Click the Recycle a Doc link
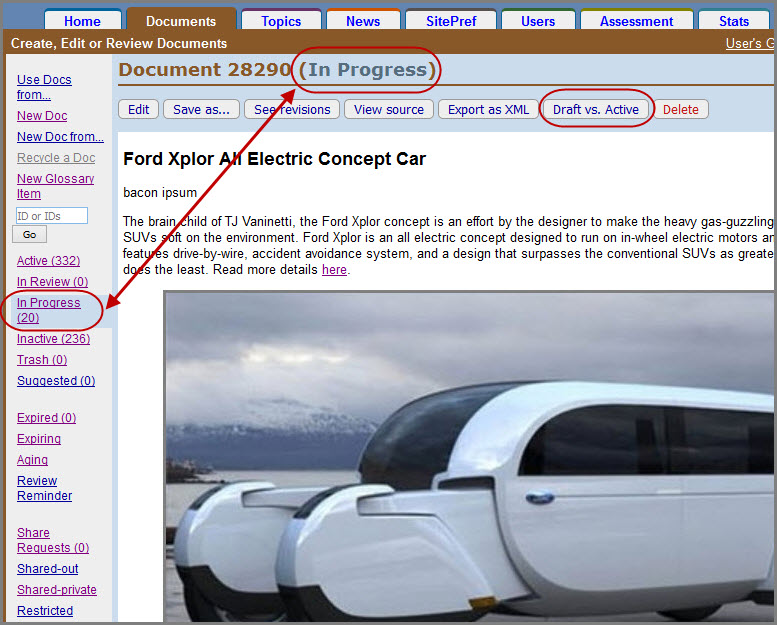 tap(56, 158)
